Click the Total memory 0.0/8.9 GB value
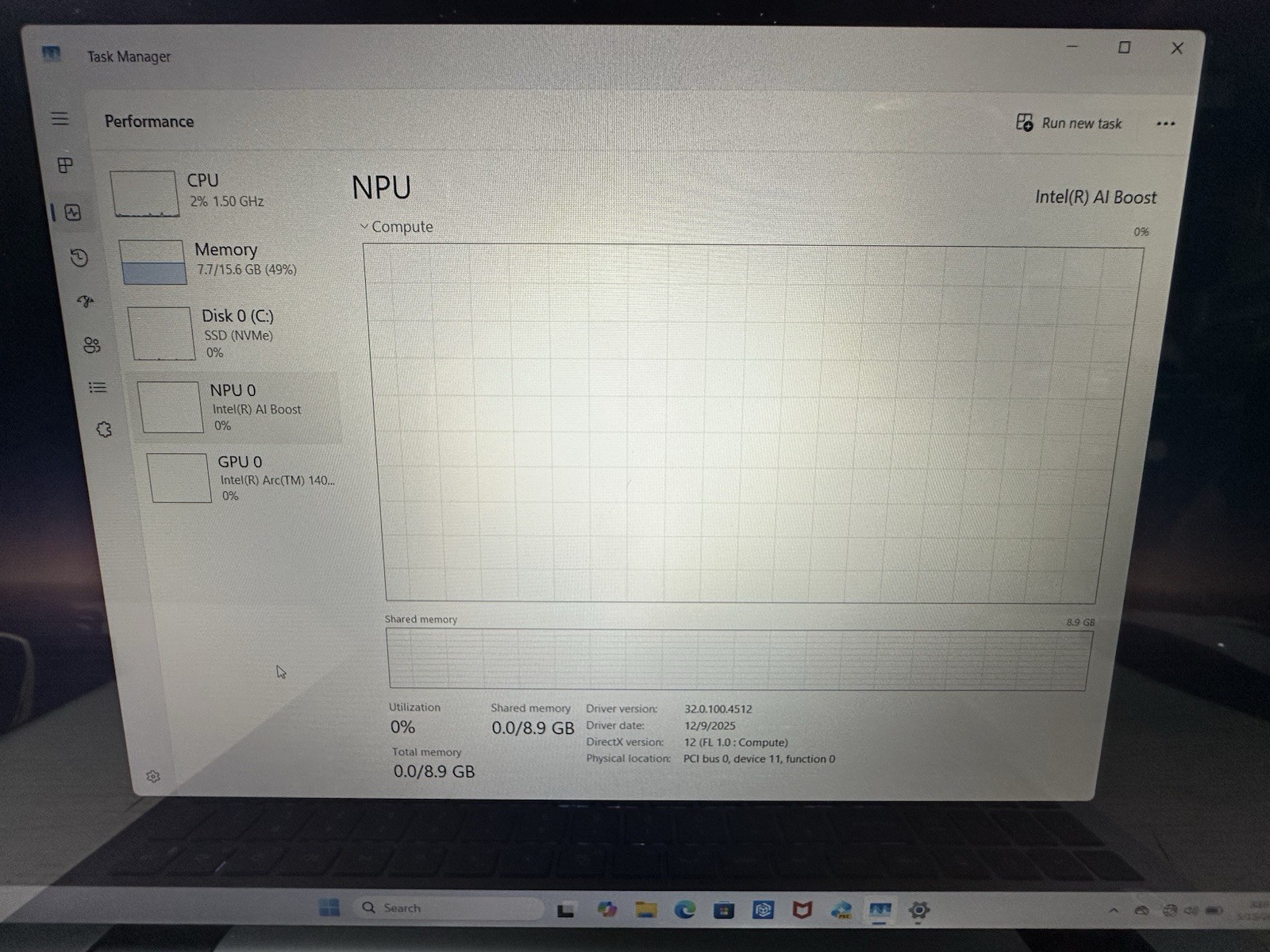 (434, 771)
